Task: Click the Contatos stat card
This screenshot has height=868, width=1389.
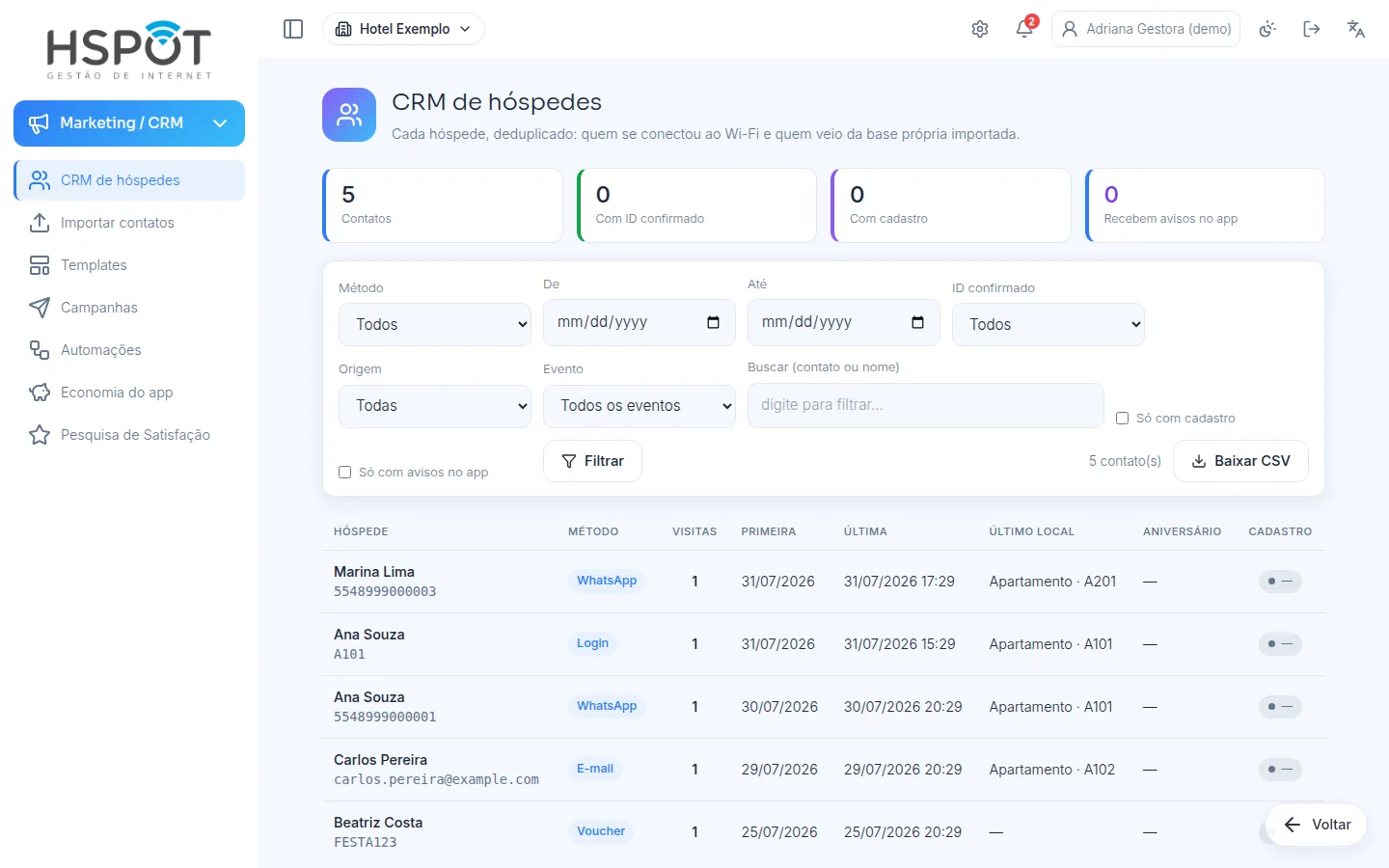Action: (443, 205)
